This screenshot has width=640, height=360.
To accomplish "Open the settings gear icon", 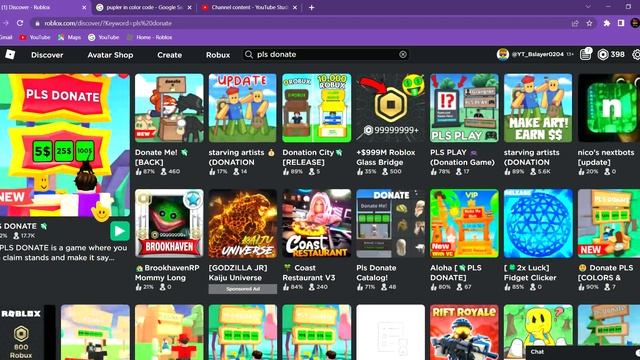I will pyautogui.click(x=636, y=54).
